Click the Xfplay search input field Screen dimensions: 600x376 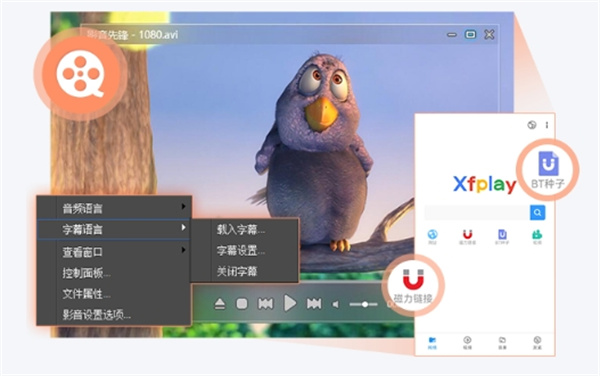[x=477, y=213]
